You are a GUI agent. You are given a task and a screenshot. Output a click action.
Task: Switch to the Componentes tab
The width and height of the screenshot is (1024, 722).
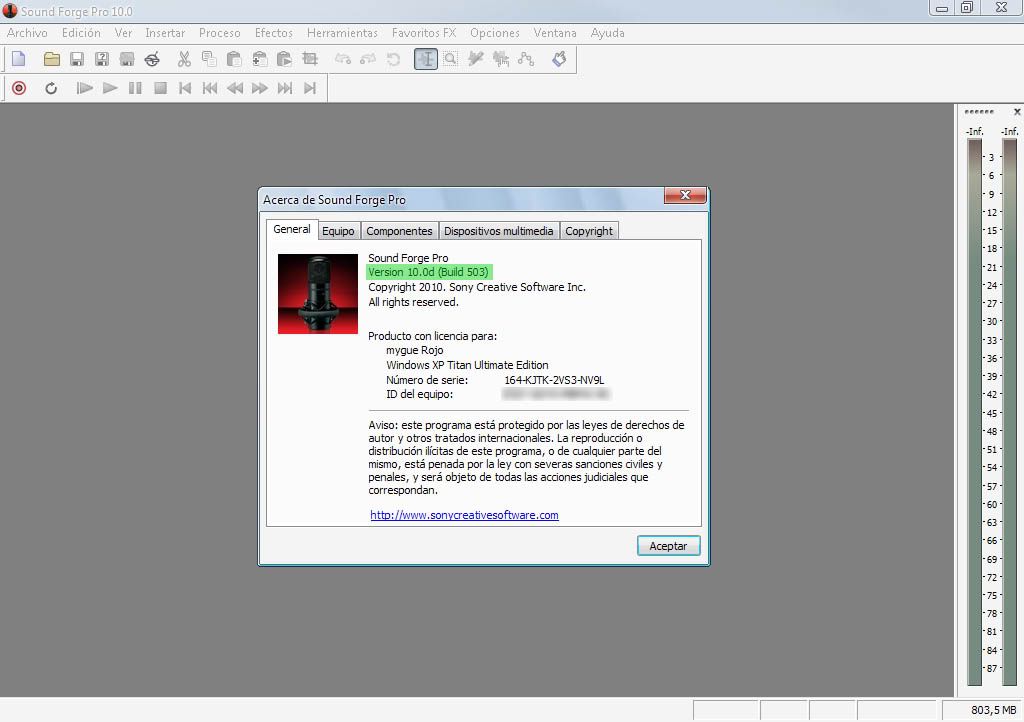click(x=399, y=231)
